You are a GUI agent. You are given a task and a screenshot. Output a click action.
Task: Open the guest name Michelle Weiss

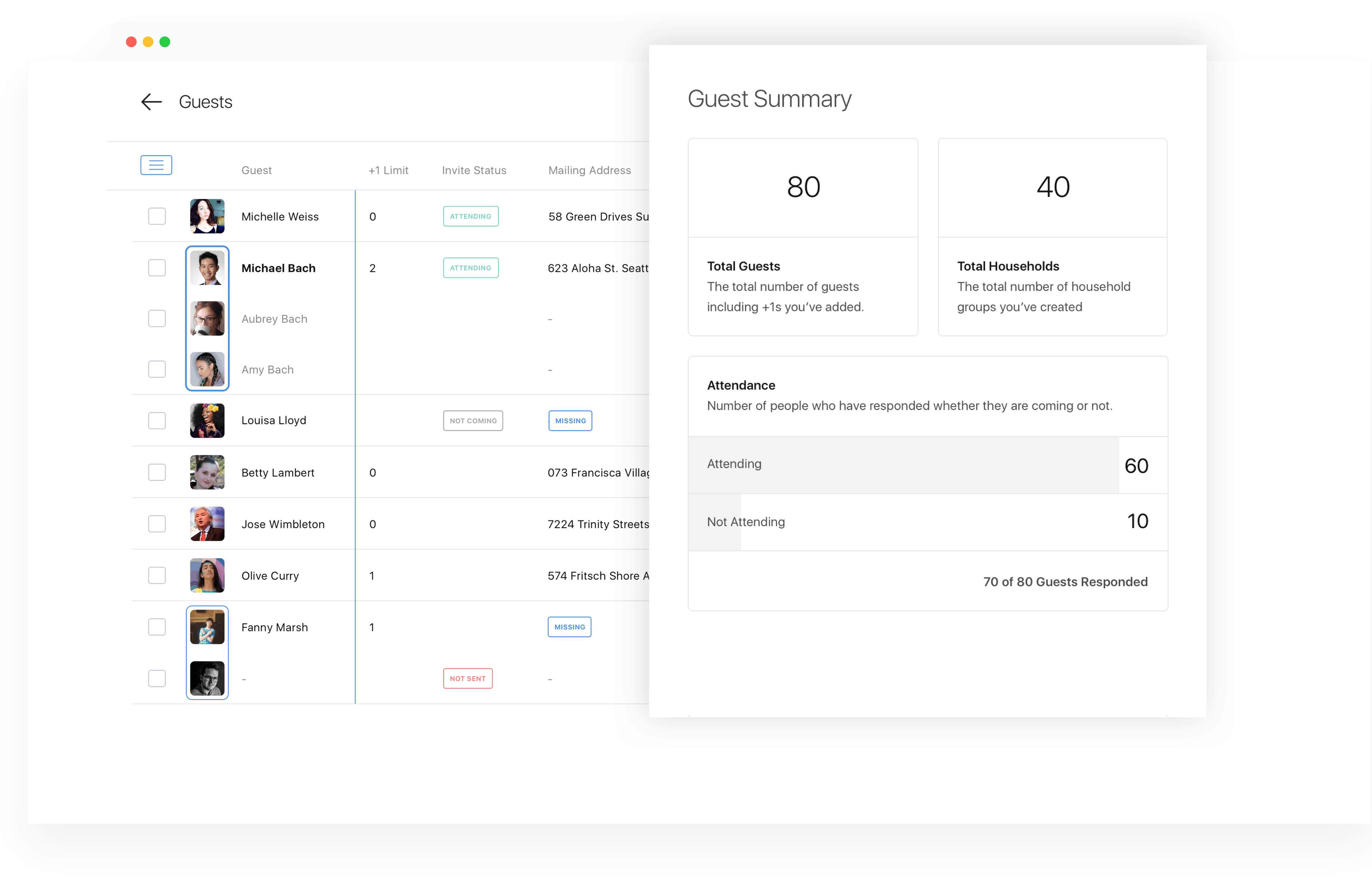pos(280,216)
